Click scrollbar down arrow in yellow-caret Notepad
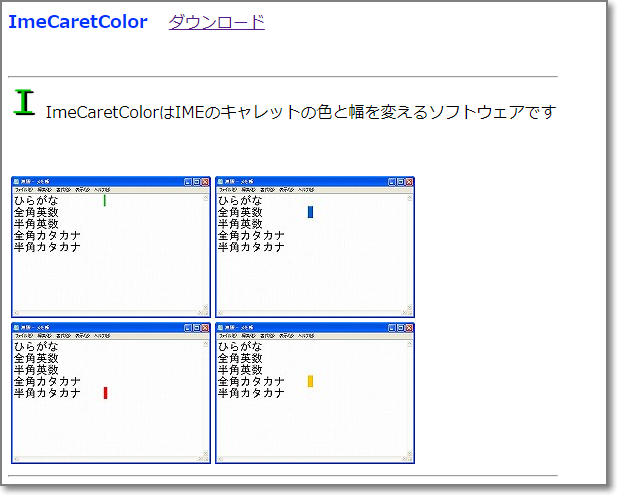The image size is (617, 495). 410,455
